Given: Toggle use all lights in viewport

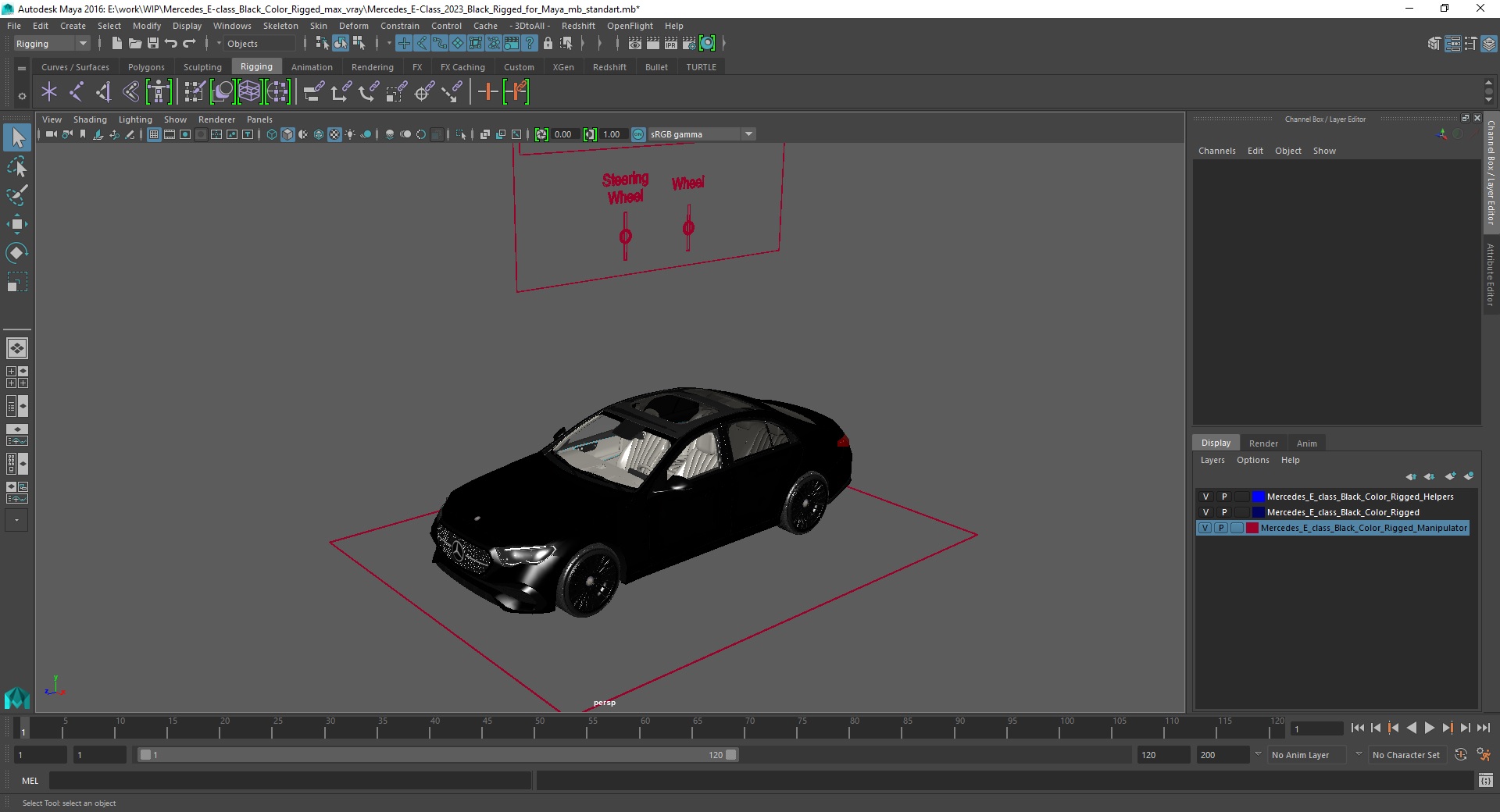Looking at the screenshot, I should 350,134.
